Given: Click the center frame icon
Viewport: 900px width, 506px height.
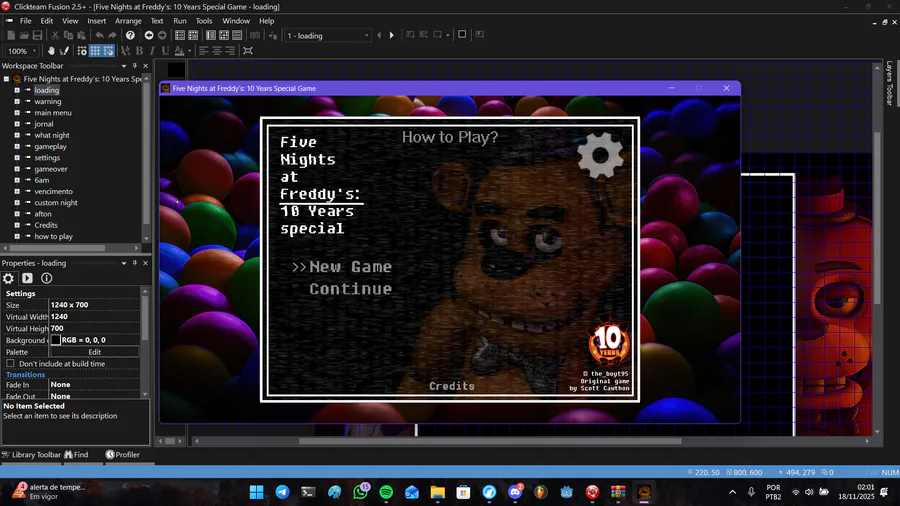Looking at the screenshot, I should (248, 51).
